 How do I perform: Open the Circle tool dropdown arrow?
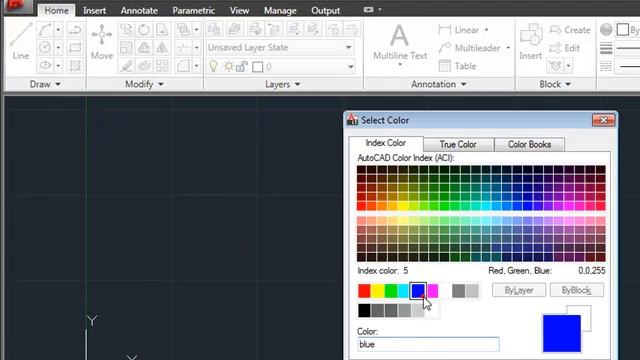[x=58, y=48]
